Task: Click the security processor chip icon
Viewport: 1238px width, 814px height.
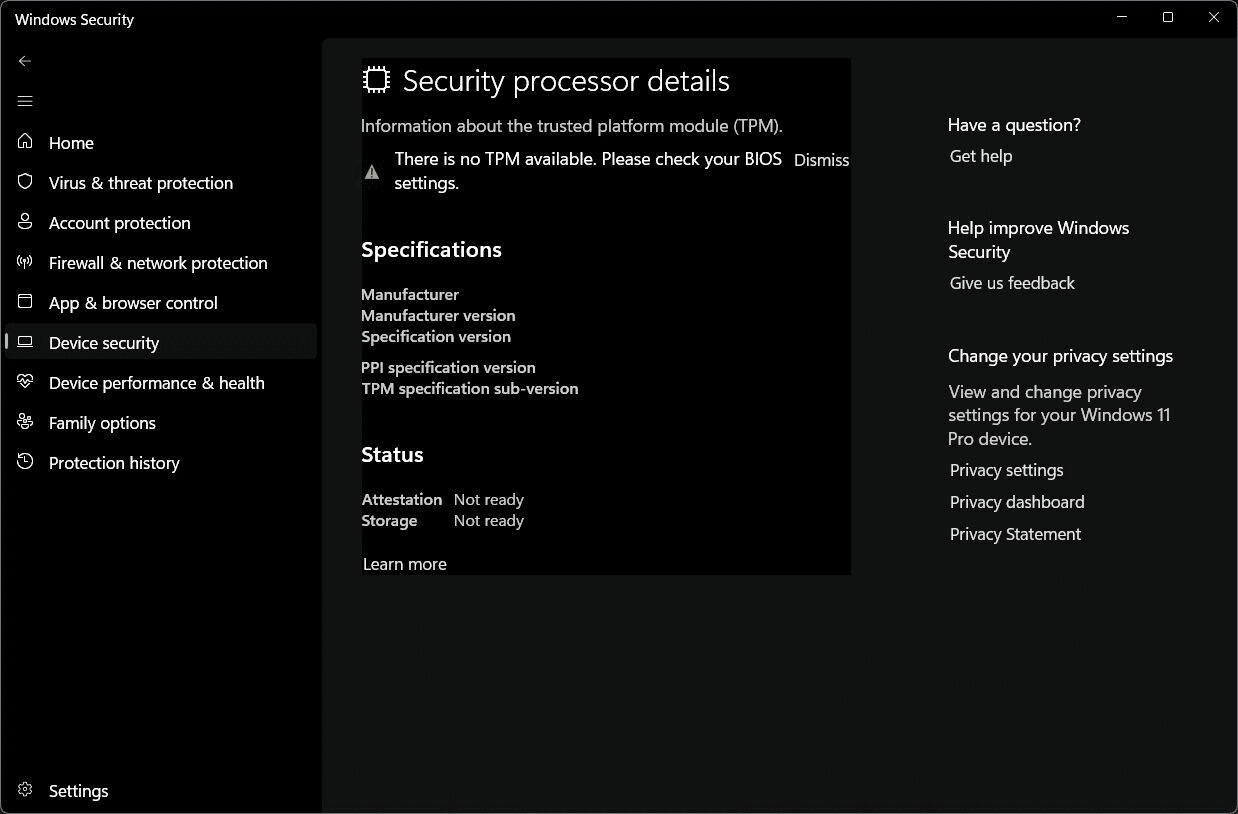Action: coord(375,78)
